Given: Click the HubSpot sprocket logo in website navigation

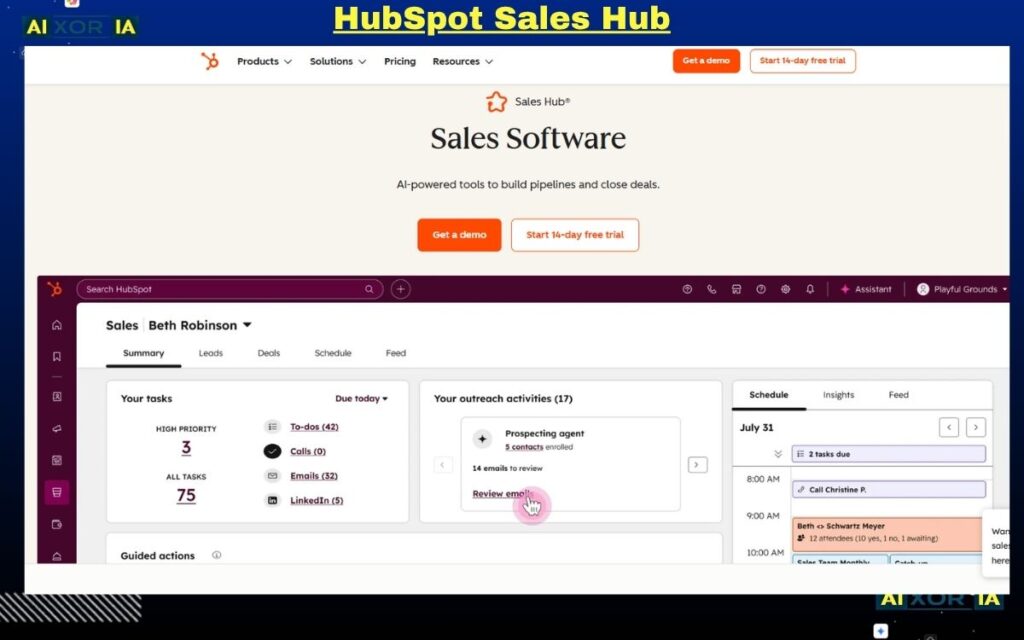Looking at the screenshot, I should tap(210, 61).
